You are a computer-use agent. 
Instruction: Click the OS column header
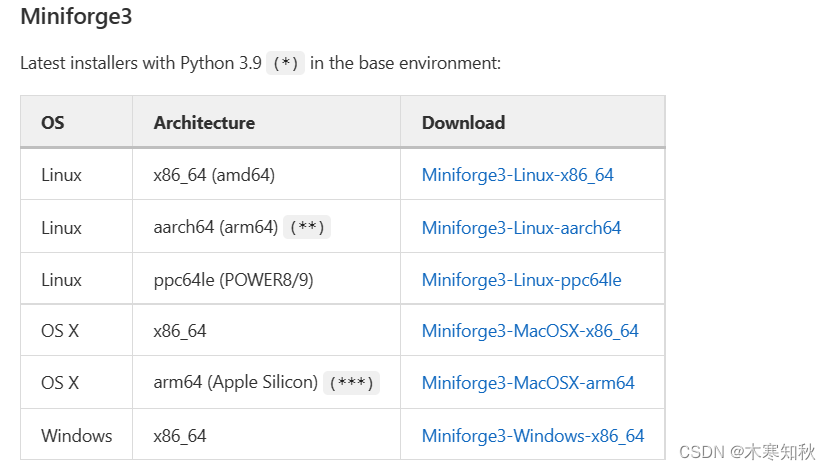53,123
